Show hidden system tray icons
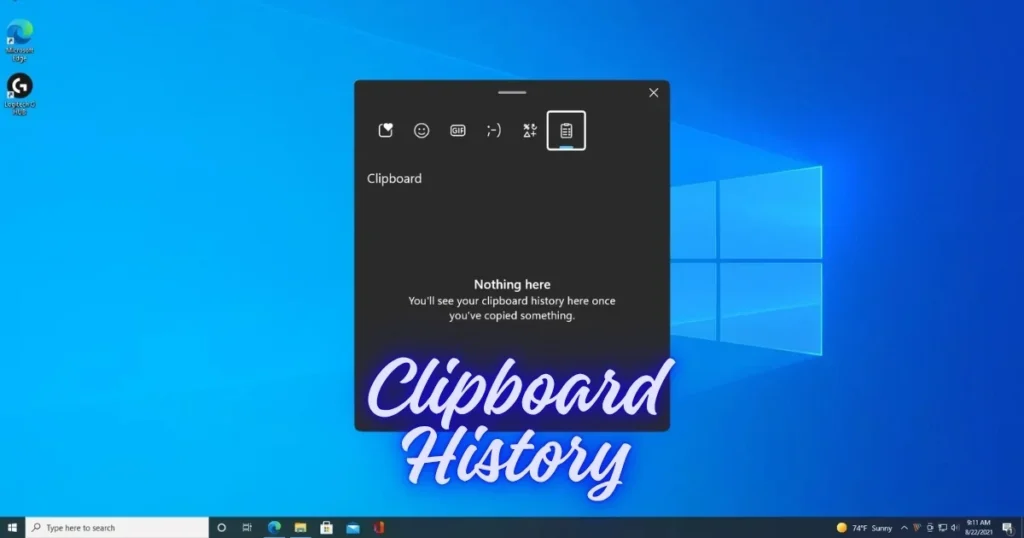Image resolution: width=1024 pixels, height=538 pixels. pyautogui.click(x=904, y=528)
